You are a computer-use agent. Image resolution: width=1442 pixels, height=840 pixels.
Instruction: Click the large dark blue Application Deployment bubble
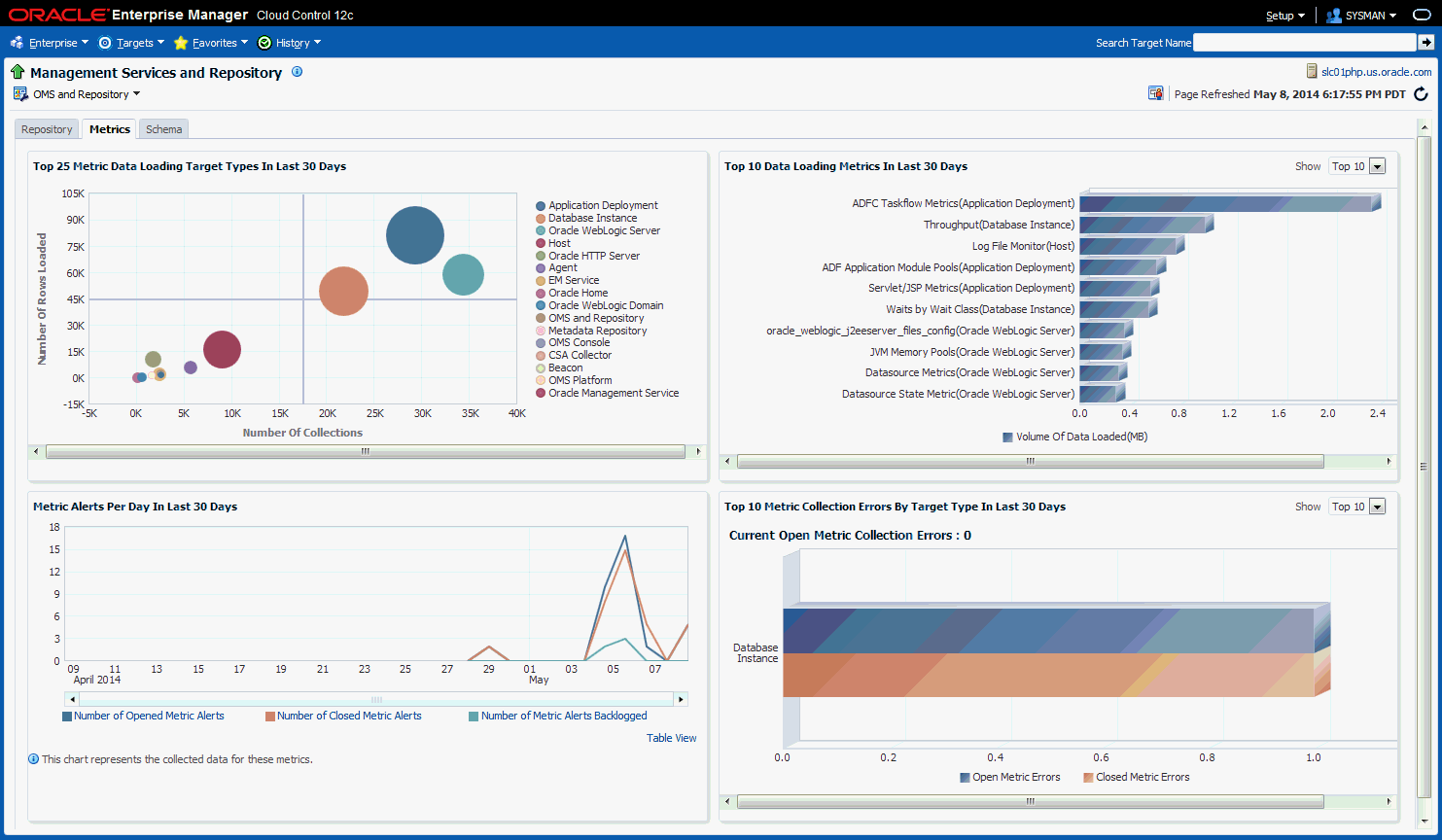pyautogui.click(x=415, y=235)
